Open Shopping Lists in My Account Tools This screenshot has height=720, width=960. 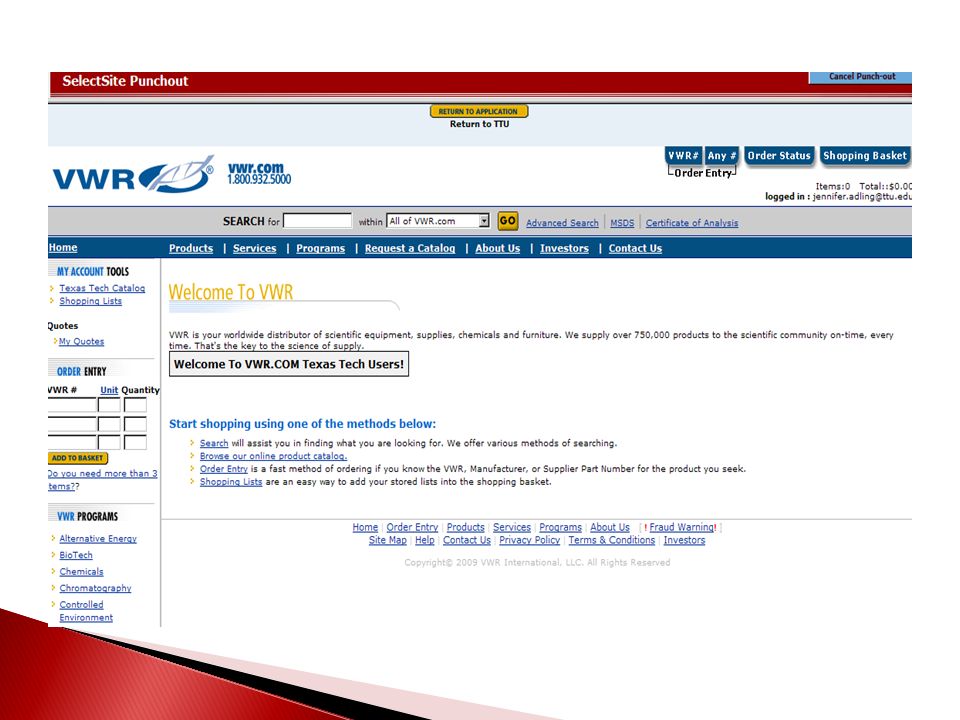tap(91, 301)
